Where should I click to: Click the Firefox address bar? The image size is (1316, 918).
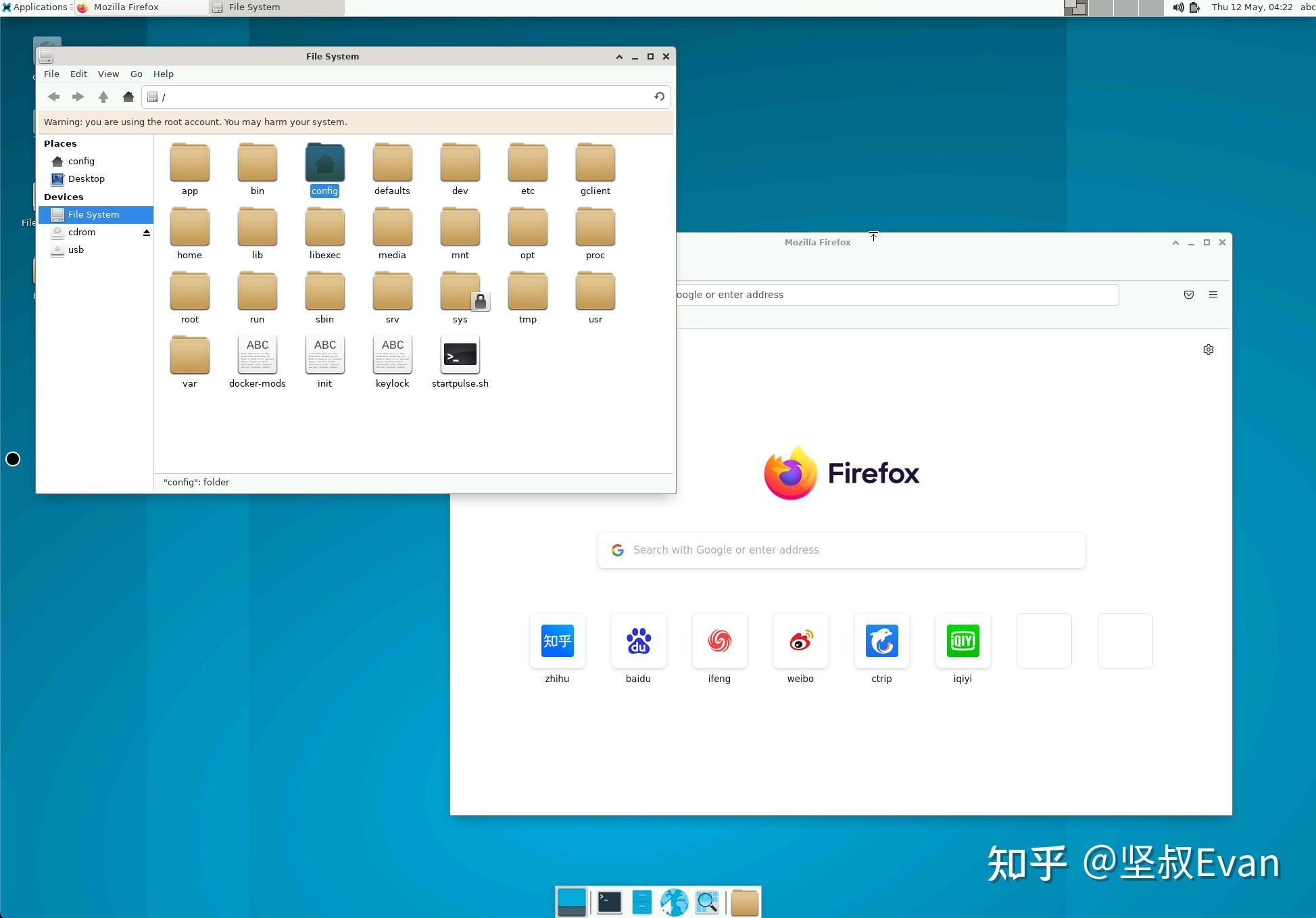click(x=897, y=295)
